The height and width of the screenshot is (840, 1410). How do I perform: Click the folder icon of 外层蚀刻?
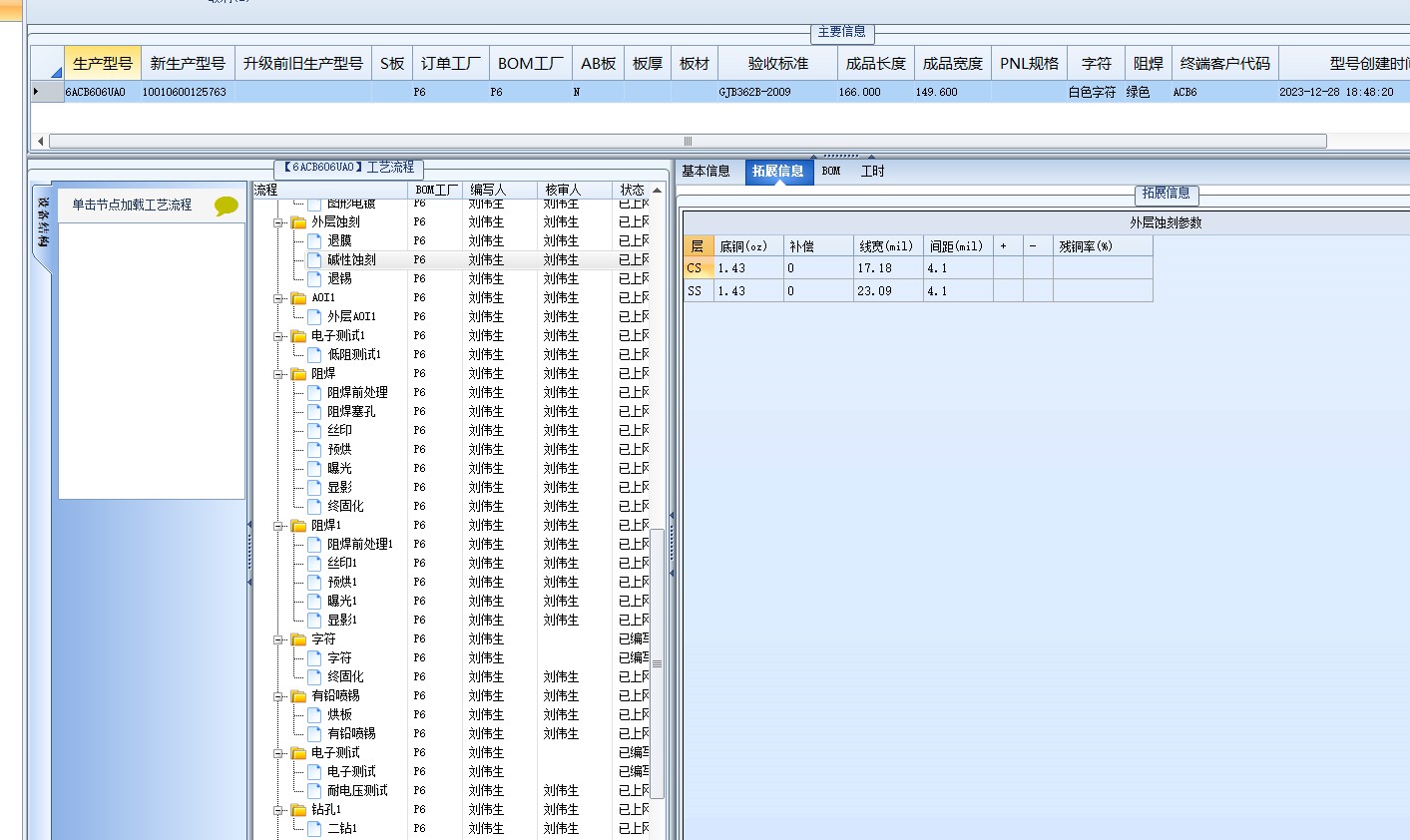coord(298,222)
